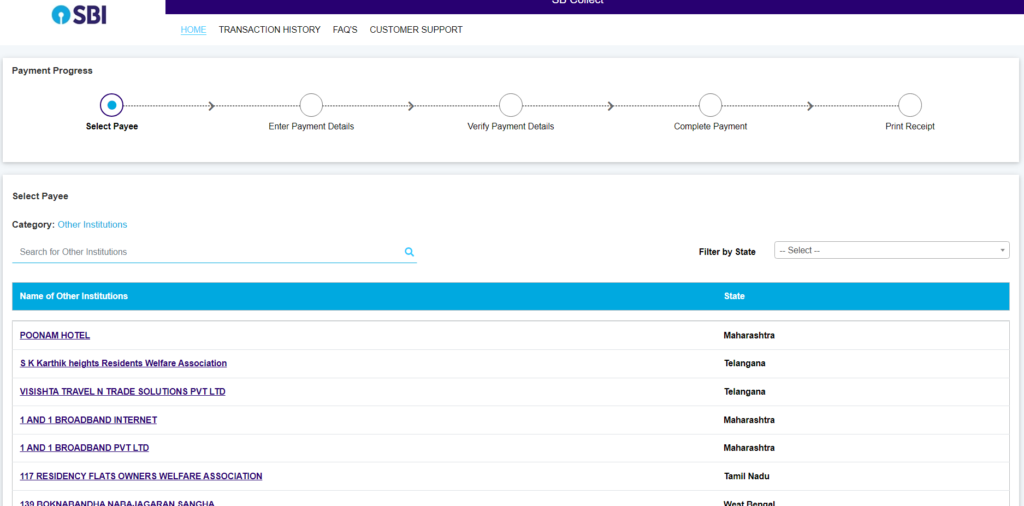Click the Print Receipt label
Viewport: 1024px width, 506px height.
[x=910, y=127]
